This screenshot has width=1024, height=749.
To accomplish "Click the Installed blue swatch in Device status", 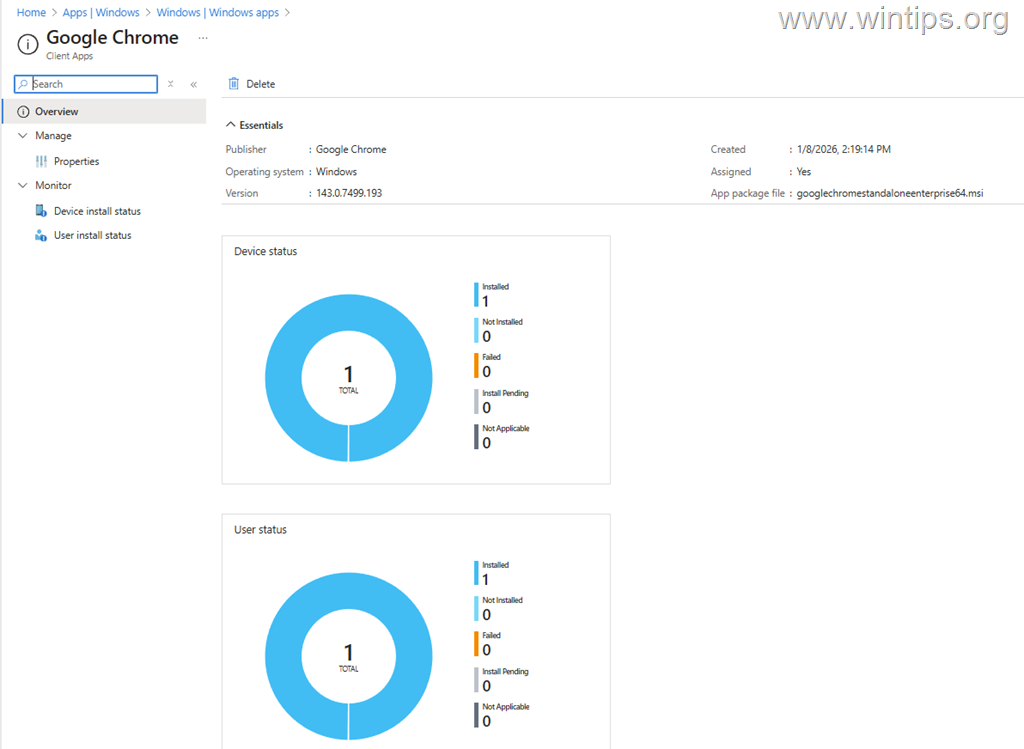I will tap(477, 294).
